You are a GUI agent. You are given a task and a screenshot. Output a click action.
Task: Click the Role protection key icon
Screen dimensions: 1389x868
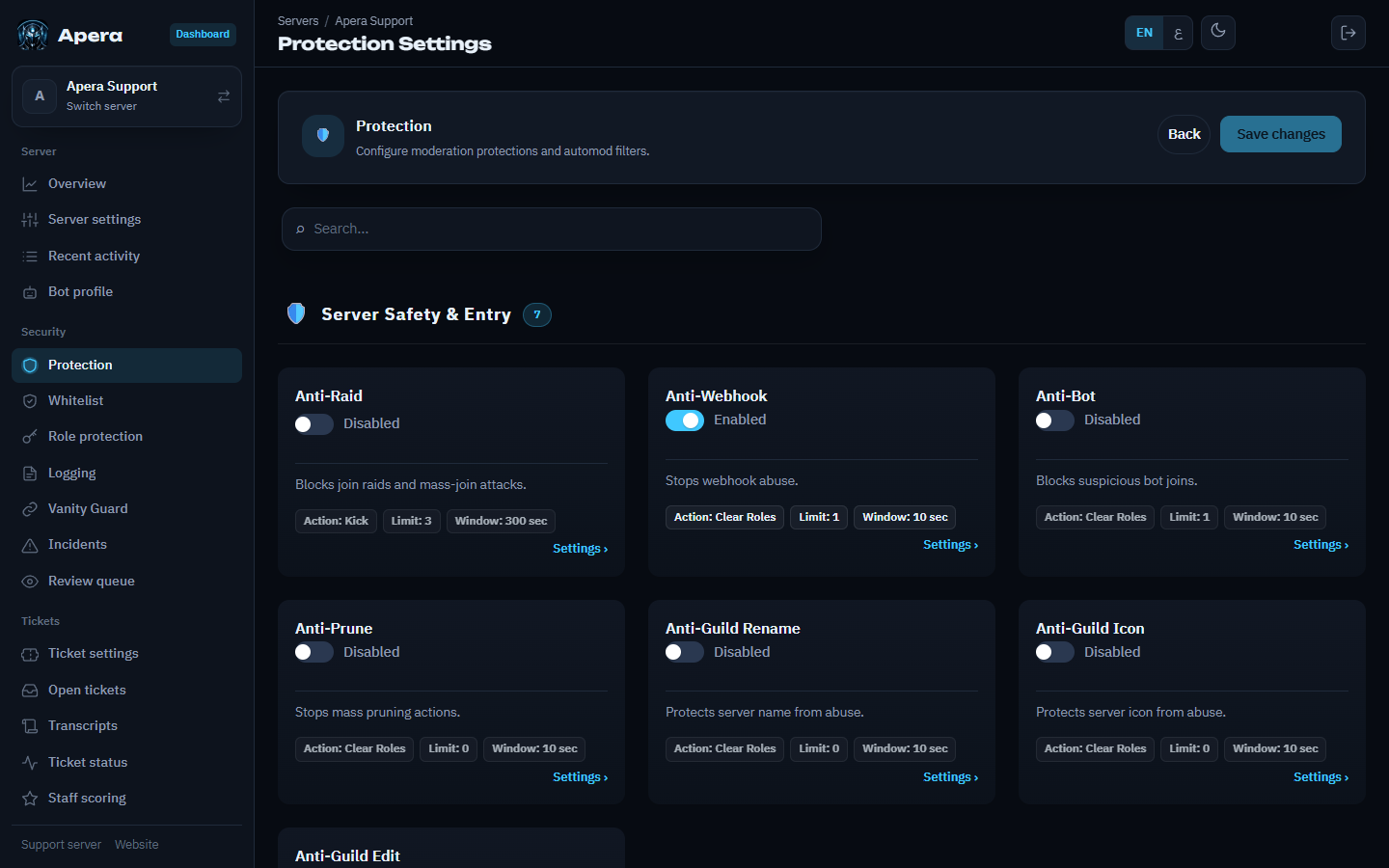point(30,437)
